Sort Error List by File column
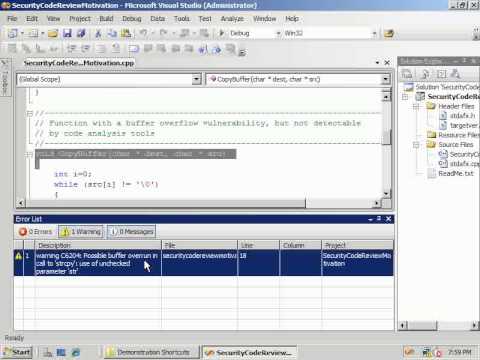The height and width of the screenshot is (360, 480). [x=200, y=245]
